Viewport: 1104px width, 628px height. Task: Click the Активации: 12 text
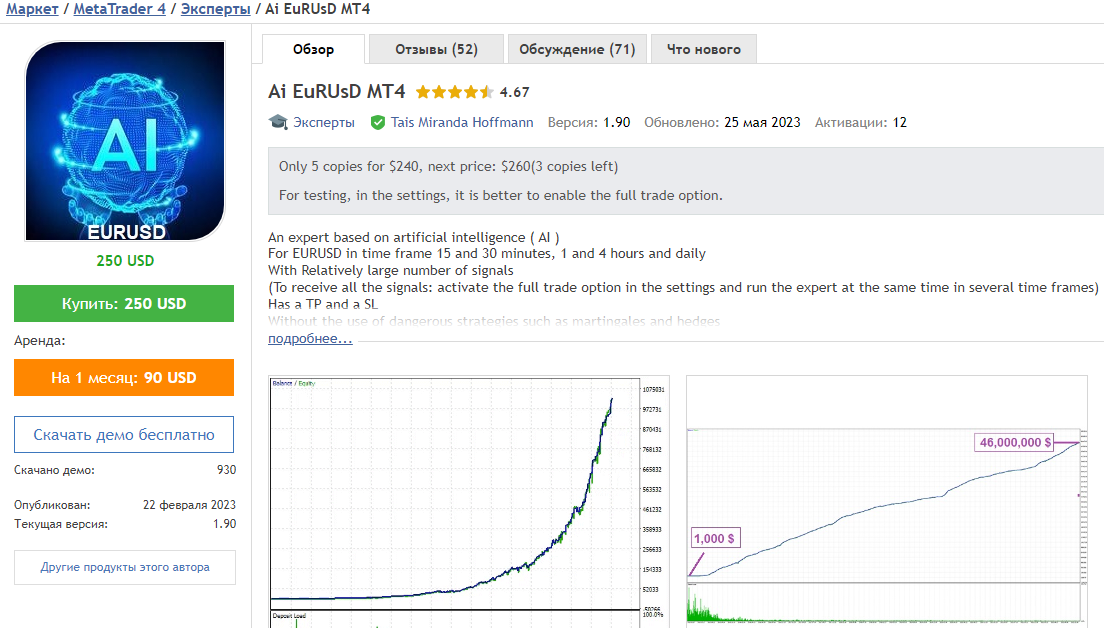861,123
